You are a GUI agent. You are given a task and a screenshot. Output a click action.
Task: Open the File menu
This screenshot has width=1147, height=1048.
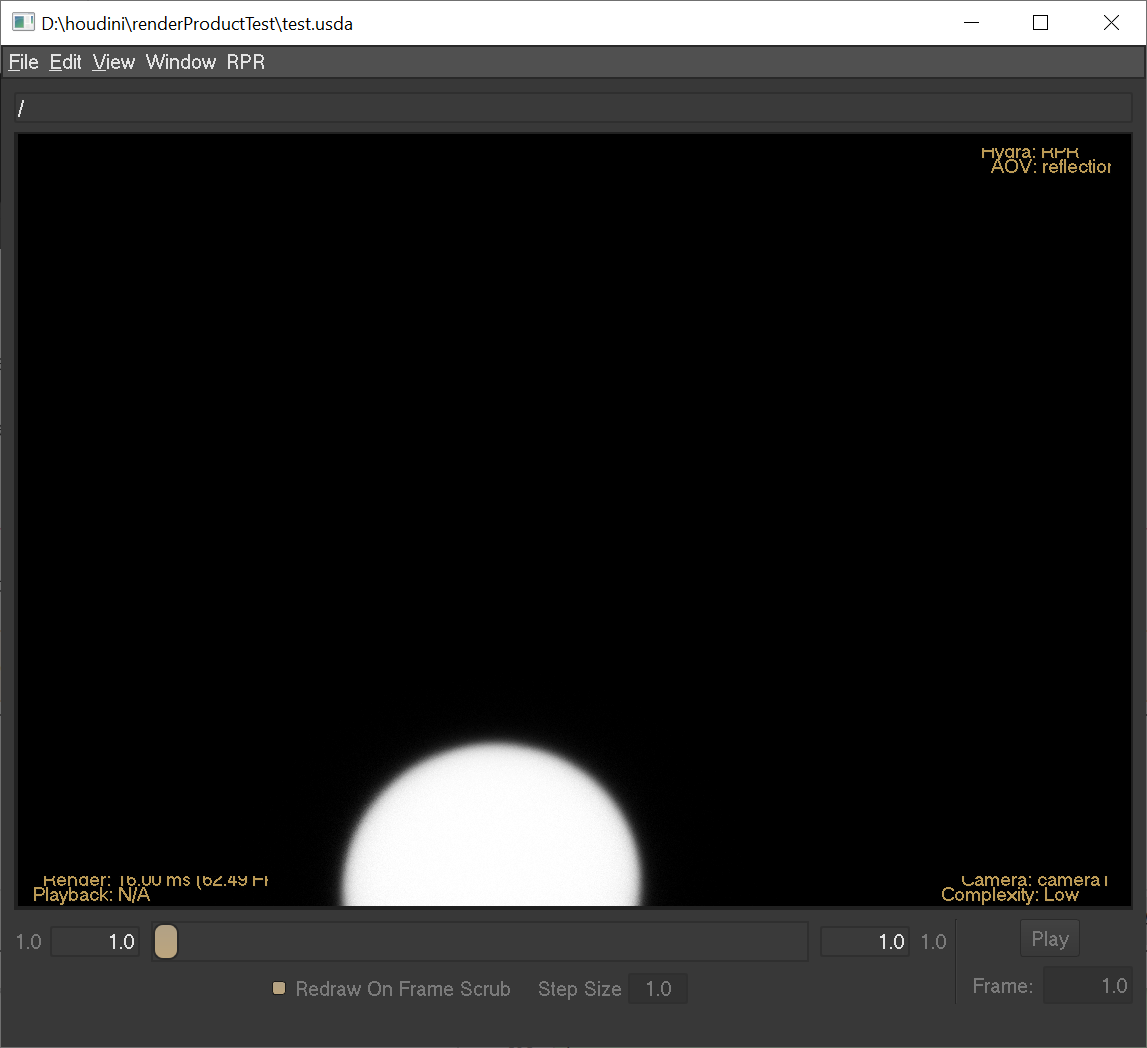tap(23, 61)
